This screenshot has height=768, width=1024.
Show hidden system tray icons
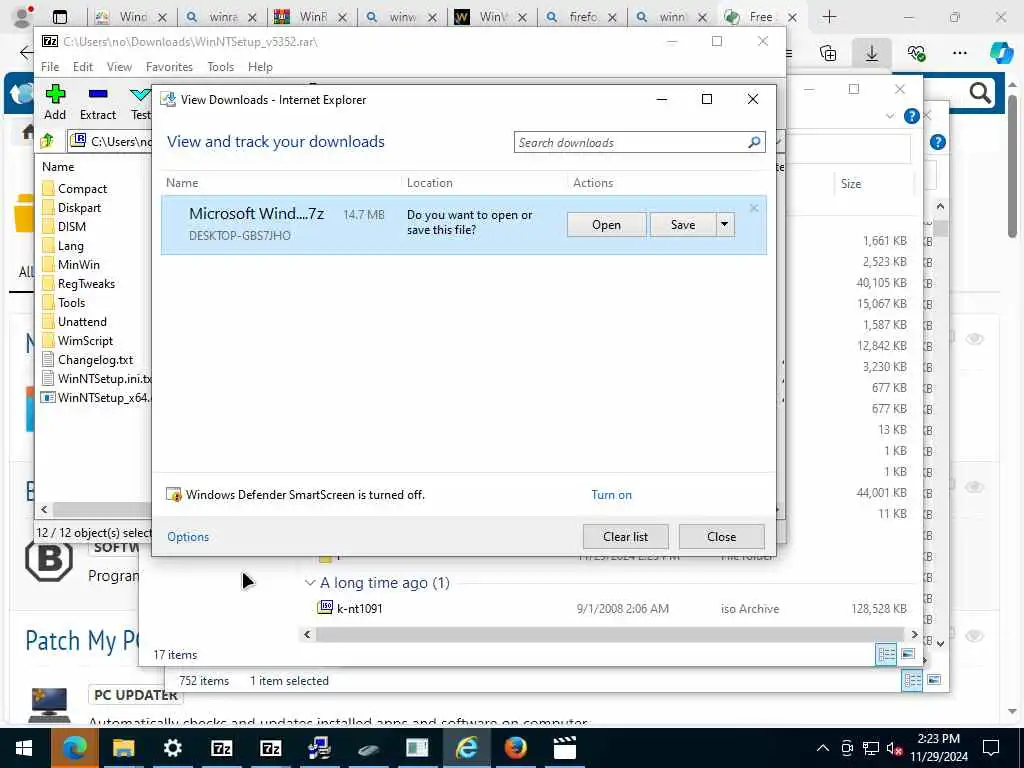tap(823, 748)
